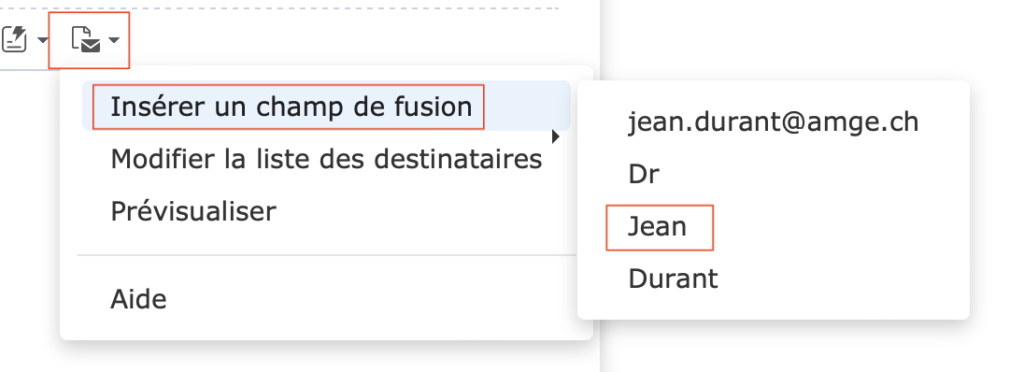Click blank area right of the submenu
Image resolution: width=1024 pixels, height=372 pixels.
[x=997, y=196]
